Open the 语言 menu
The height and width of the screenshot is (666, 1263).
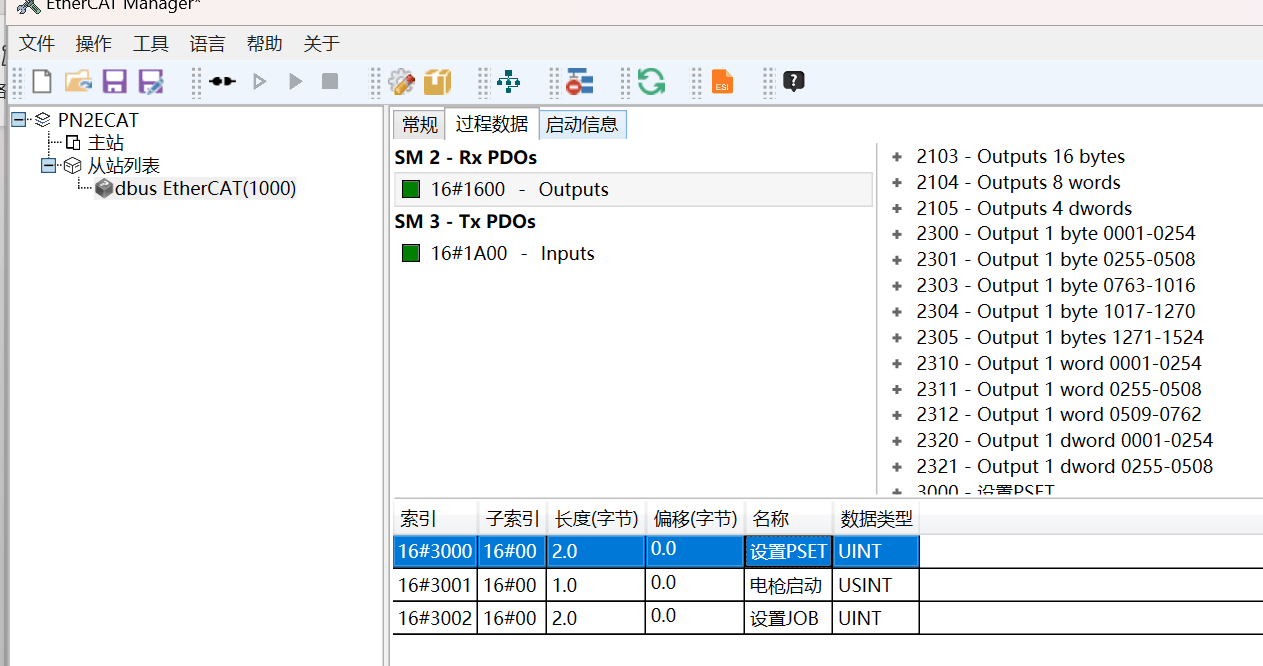click(x=208, y=44)
